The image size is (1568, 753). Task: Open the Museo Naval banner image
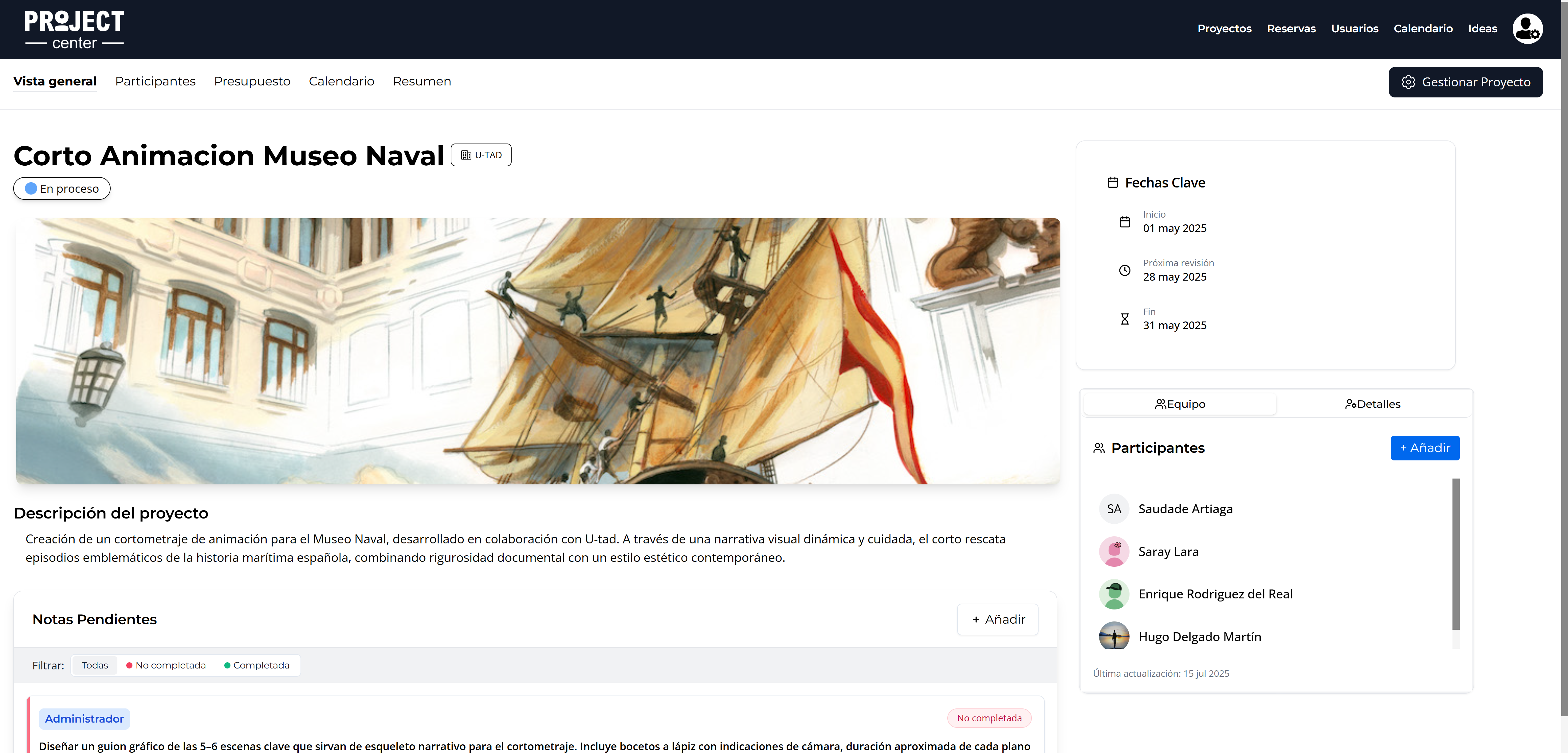coord(538,351)
